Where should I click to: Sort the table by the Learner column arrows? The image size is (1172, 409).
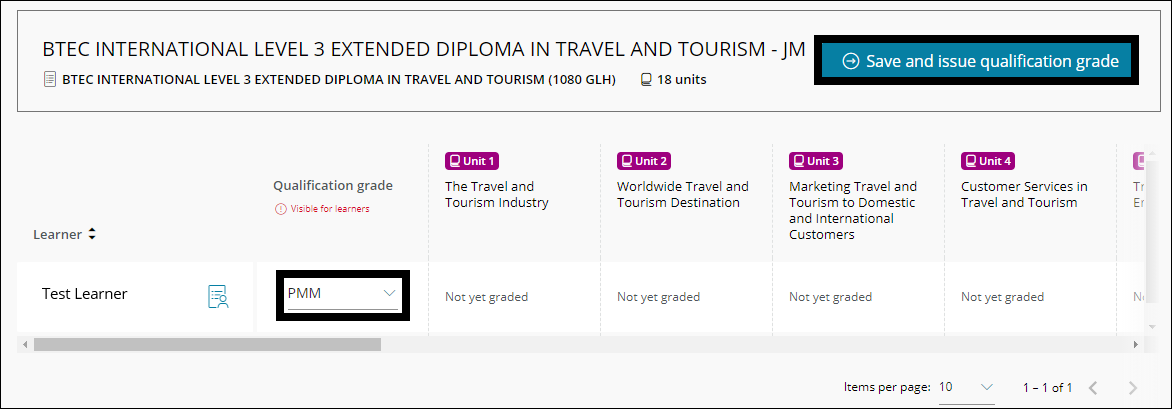(x=92, y=234)
